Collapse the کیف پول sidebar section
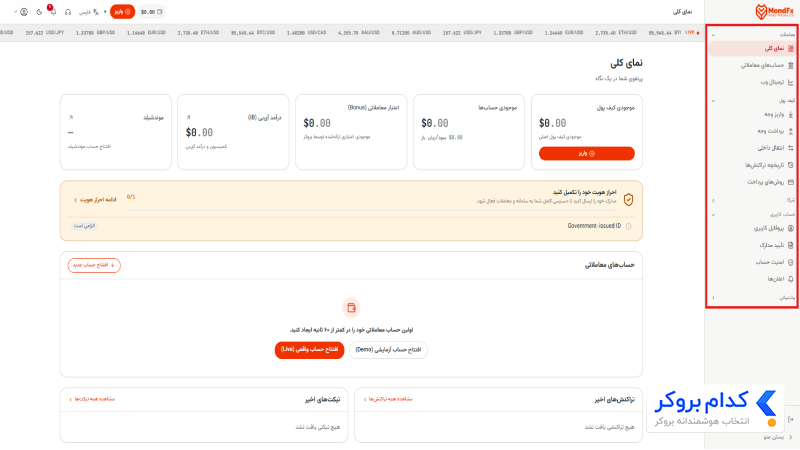This screenshot has height=450, width=800. point(713,101)
